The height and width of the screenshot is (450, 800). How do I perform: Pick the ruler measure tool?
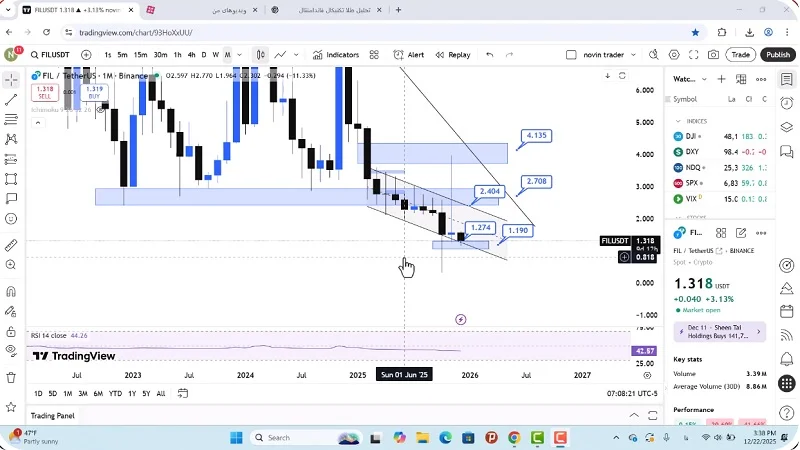coord(11,245)
